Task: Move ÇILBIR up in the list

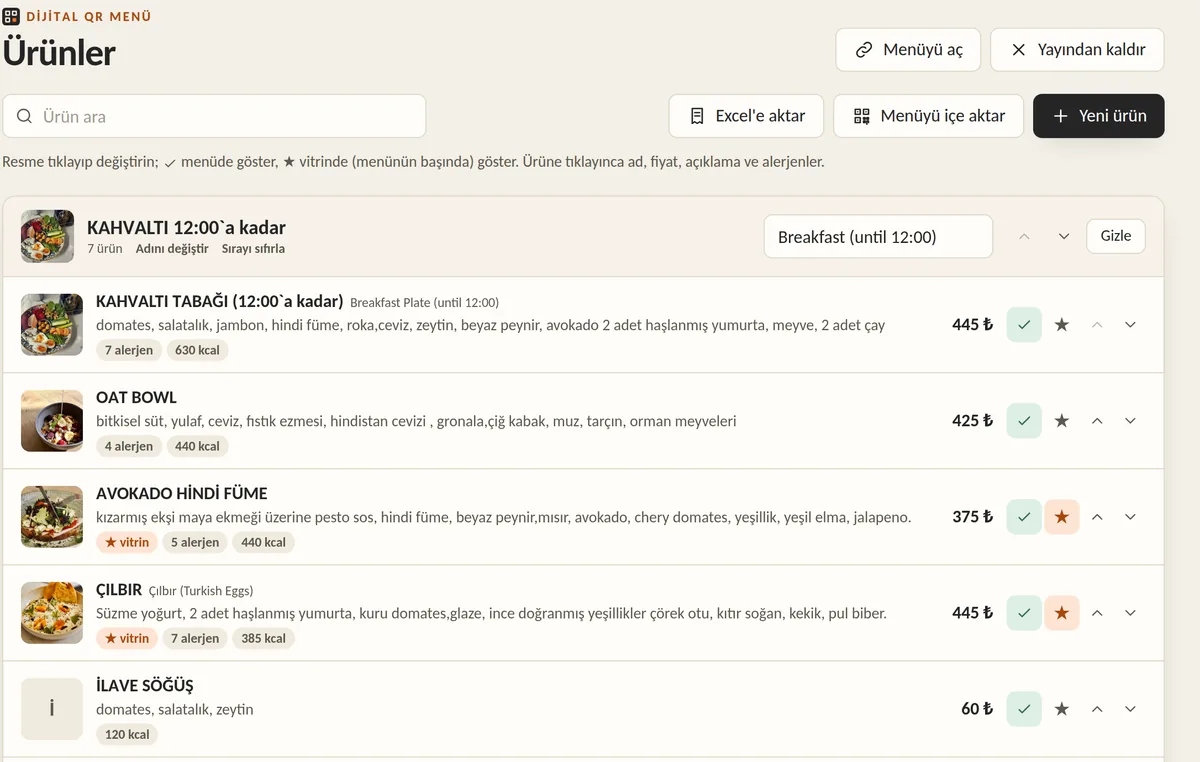Action: coord(1097,613)
